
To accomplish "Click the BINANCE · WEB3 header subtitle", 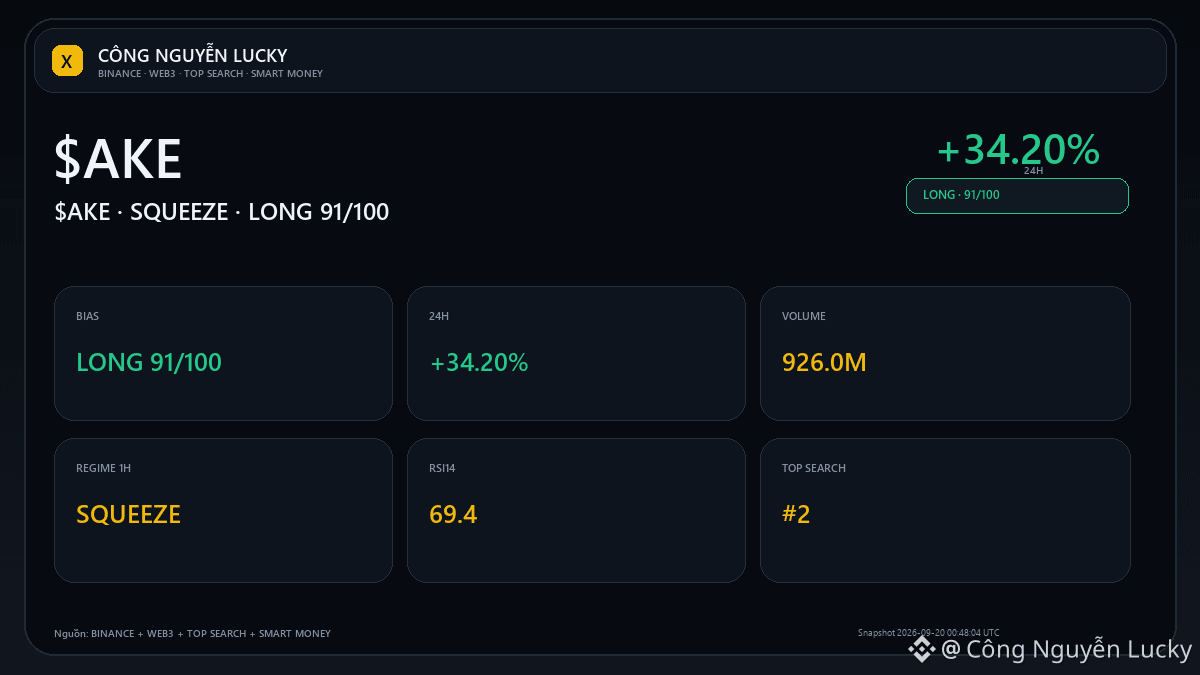I will point(210,74).
